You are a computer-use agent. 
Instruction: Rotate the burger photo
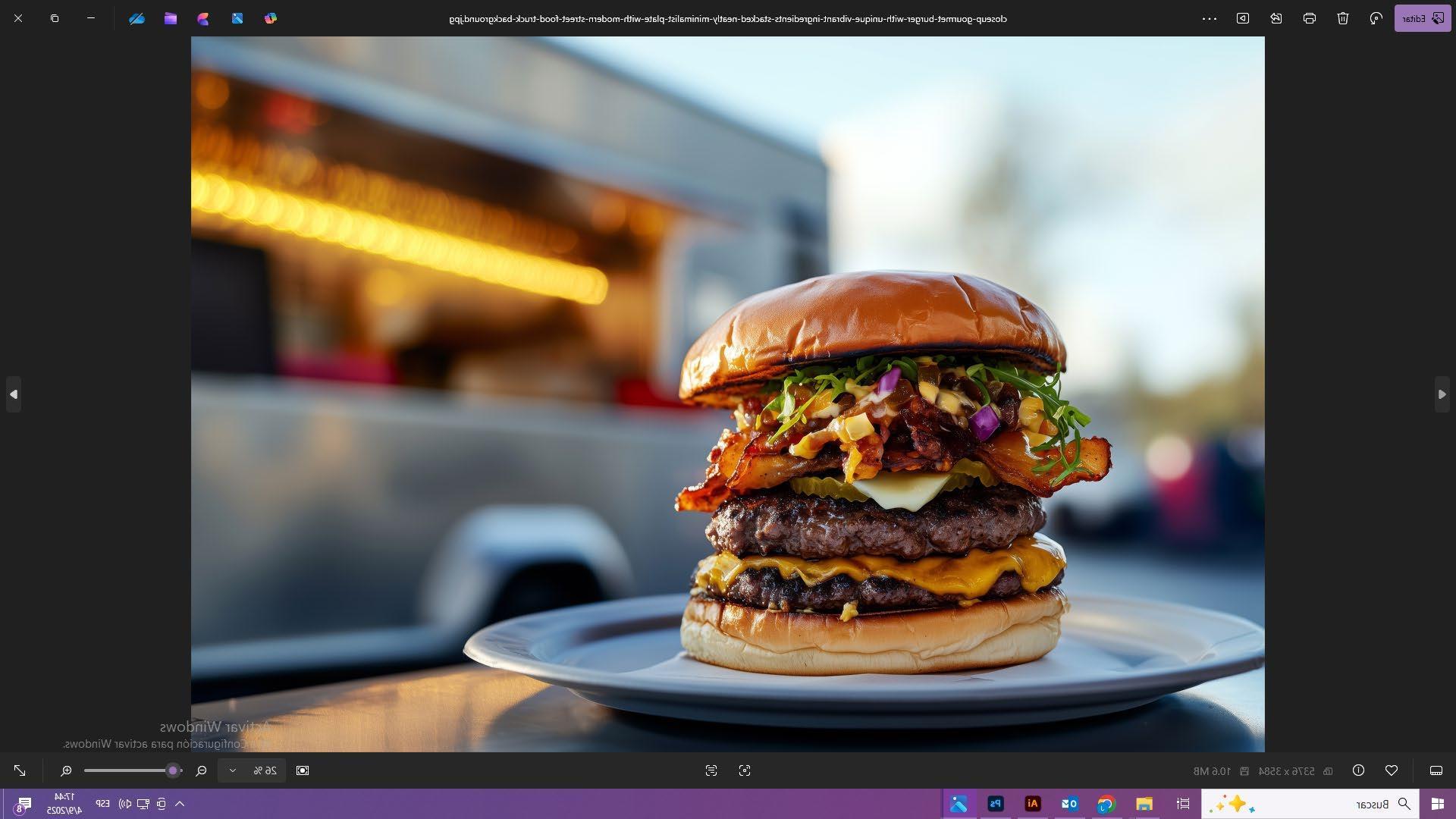click(1376, 18)
